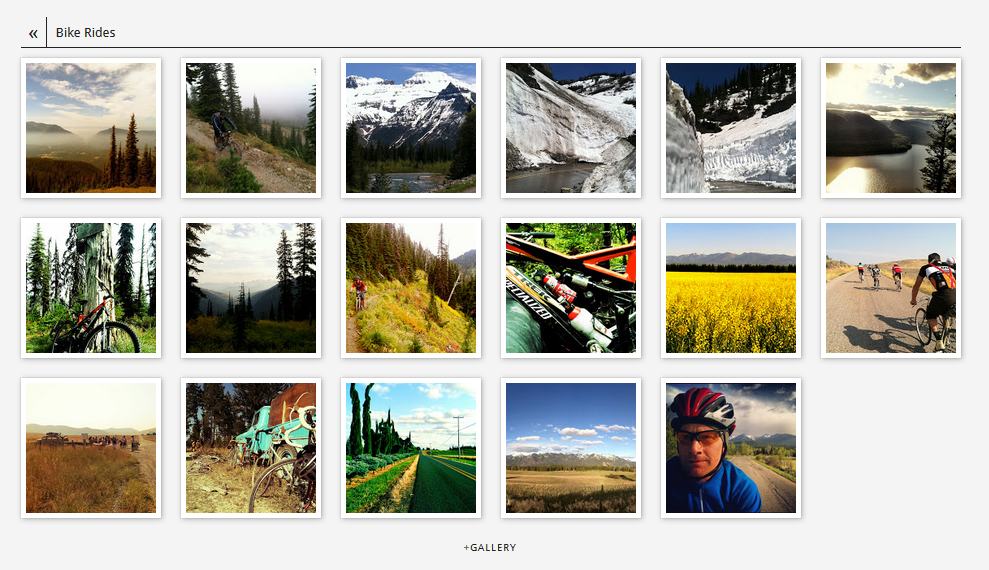Open the snowbank with dark evergreens thumbnail

point(731,128)
